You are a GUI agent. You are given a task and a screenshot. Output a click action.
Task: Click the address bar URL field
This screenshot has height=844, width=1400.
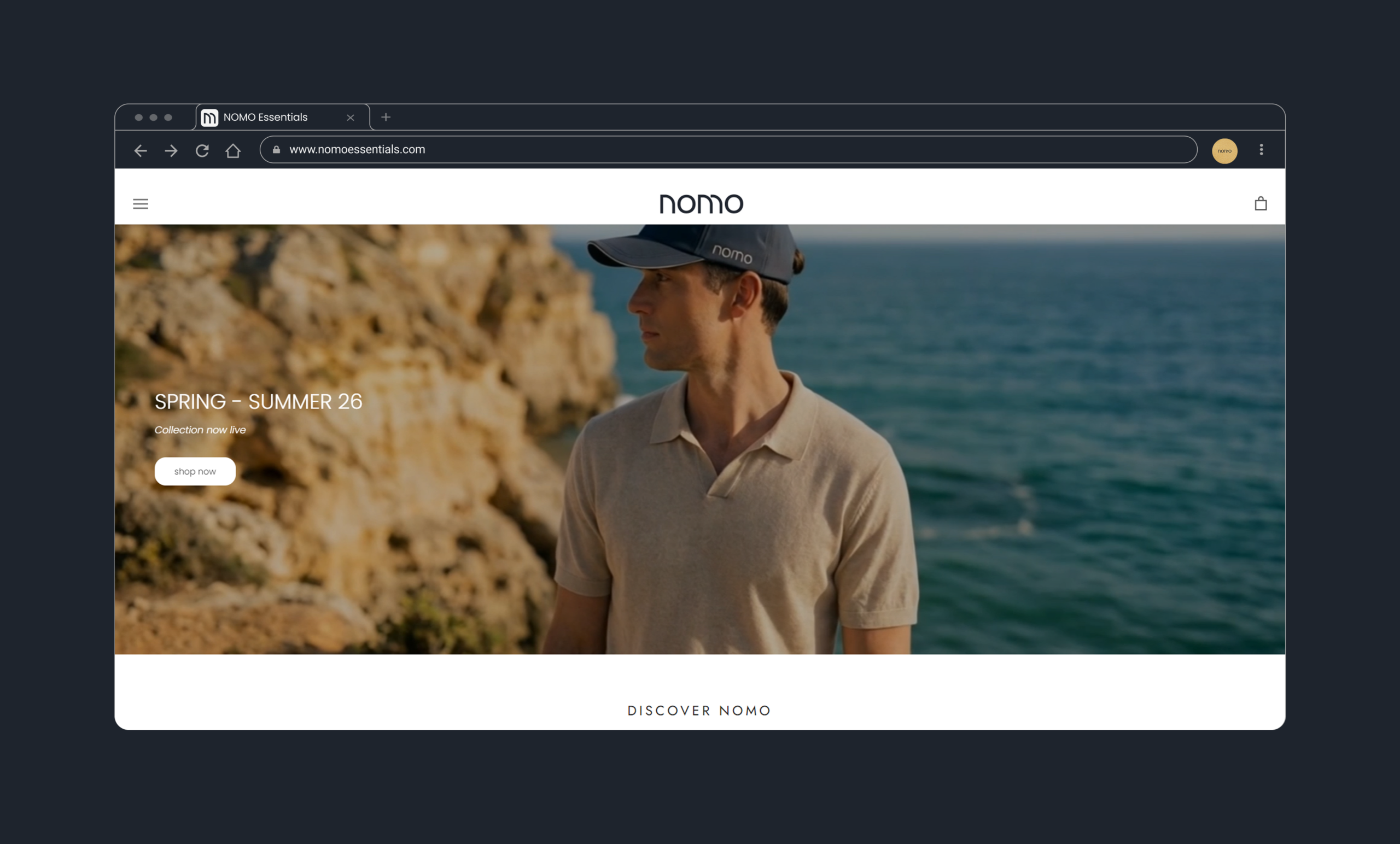coord(728,149)
